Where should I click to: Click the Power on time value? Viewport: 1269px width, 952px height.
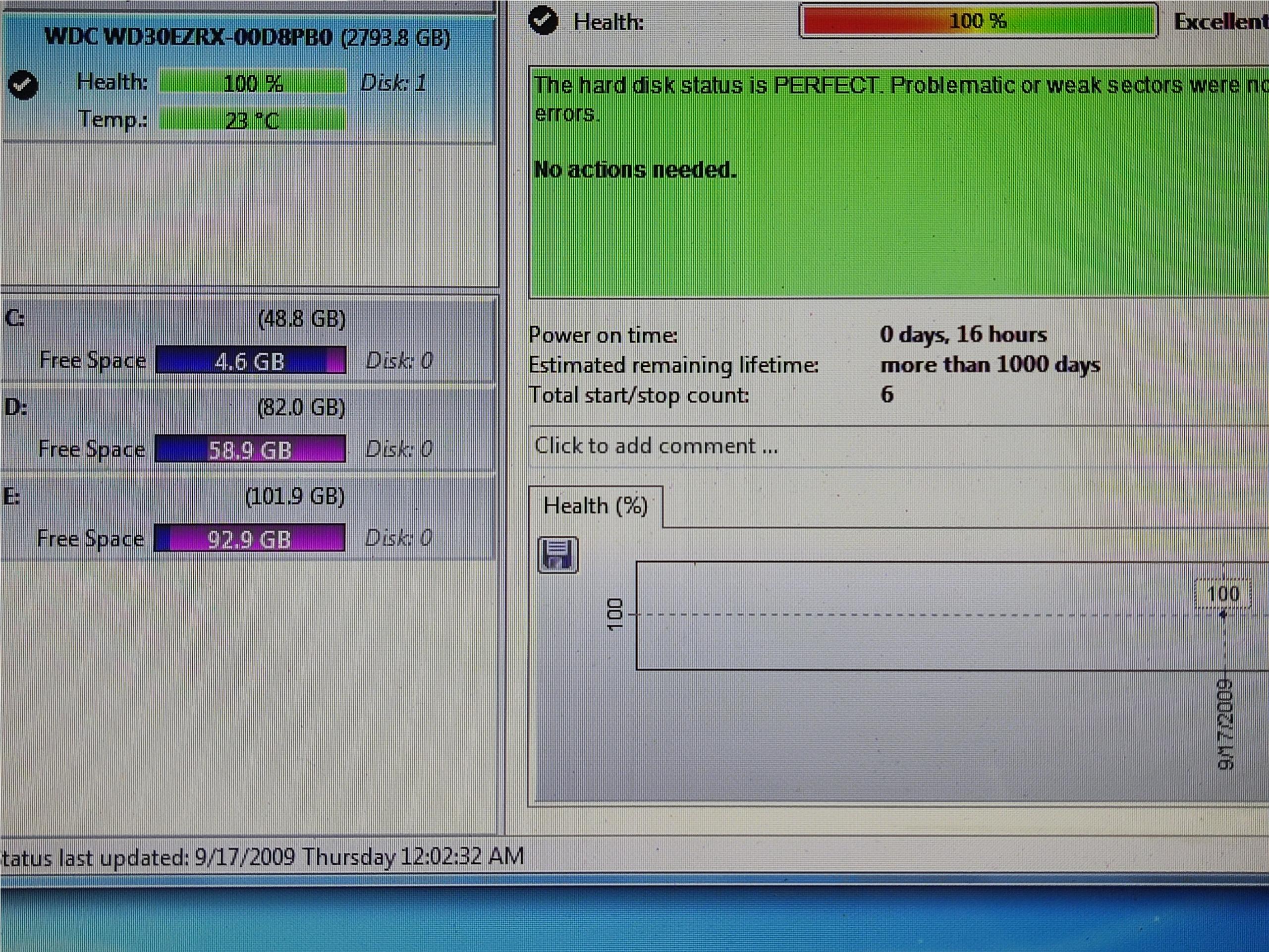(x=963, y=335)
